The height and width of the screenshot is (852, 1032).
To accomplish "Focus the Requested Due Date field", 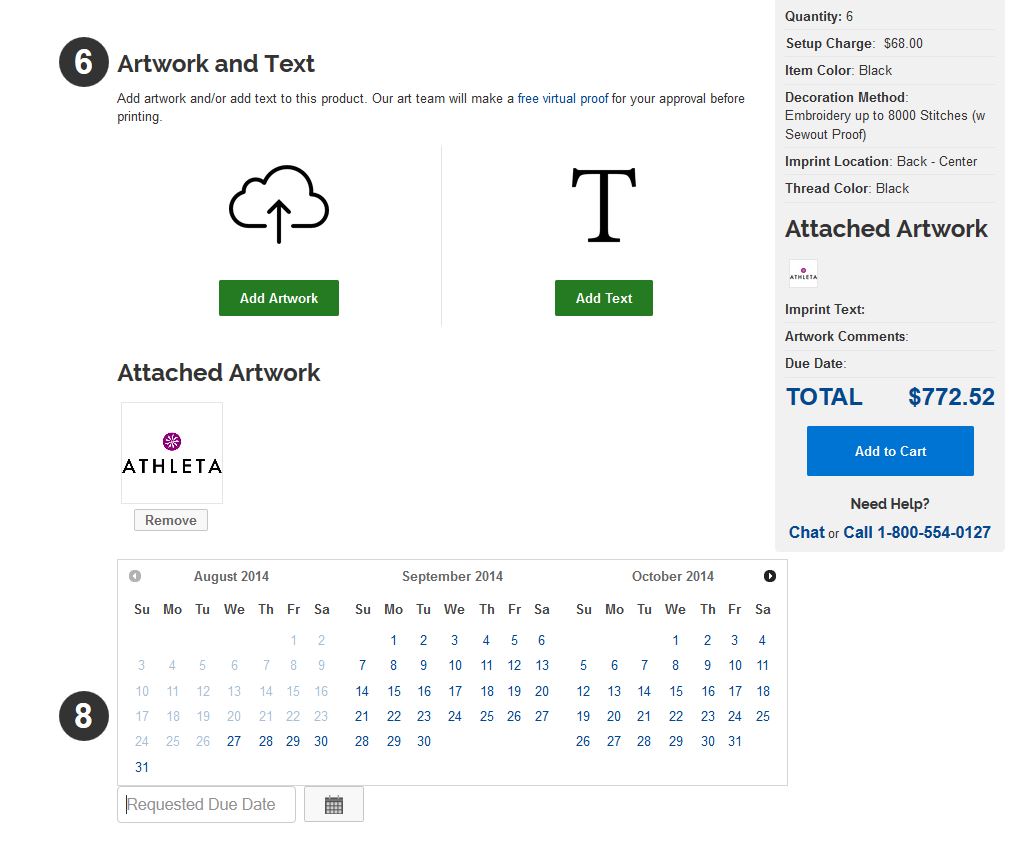I will [x=207, y=805].
